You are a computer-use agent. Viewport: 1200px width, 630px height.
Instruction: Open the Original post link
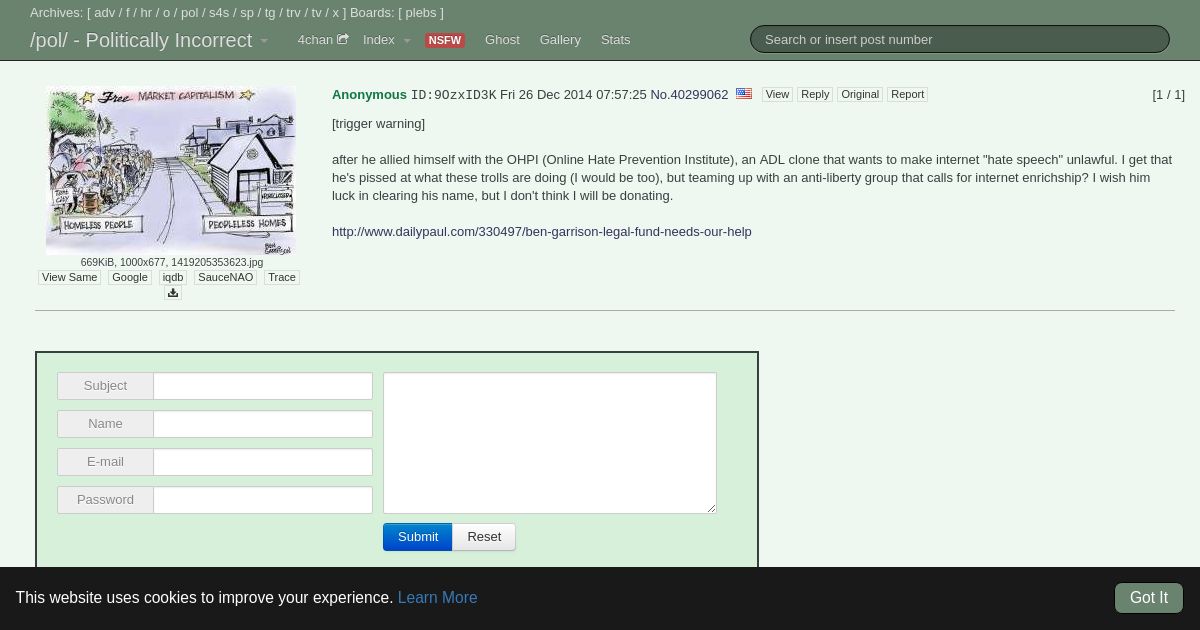pos(860,94)
